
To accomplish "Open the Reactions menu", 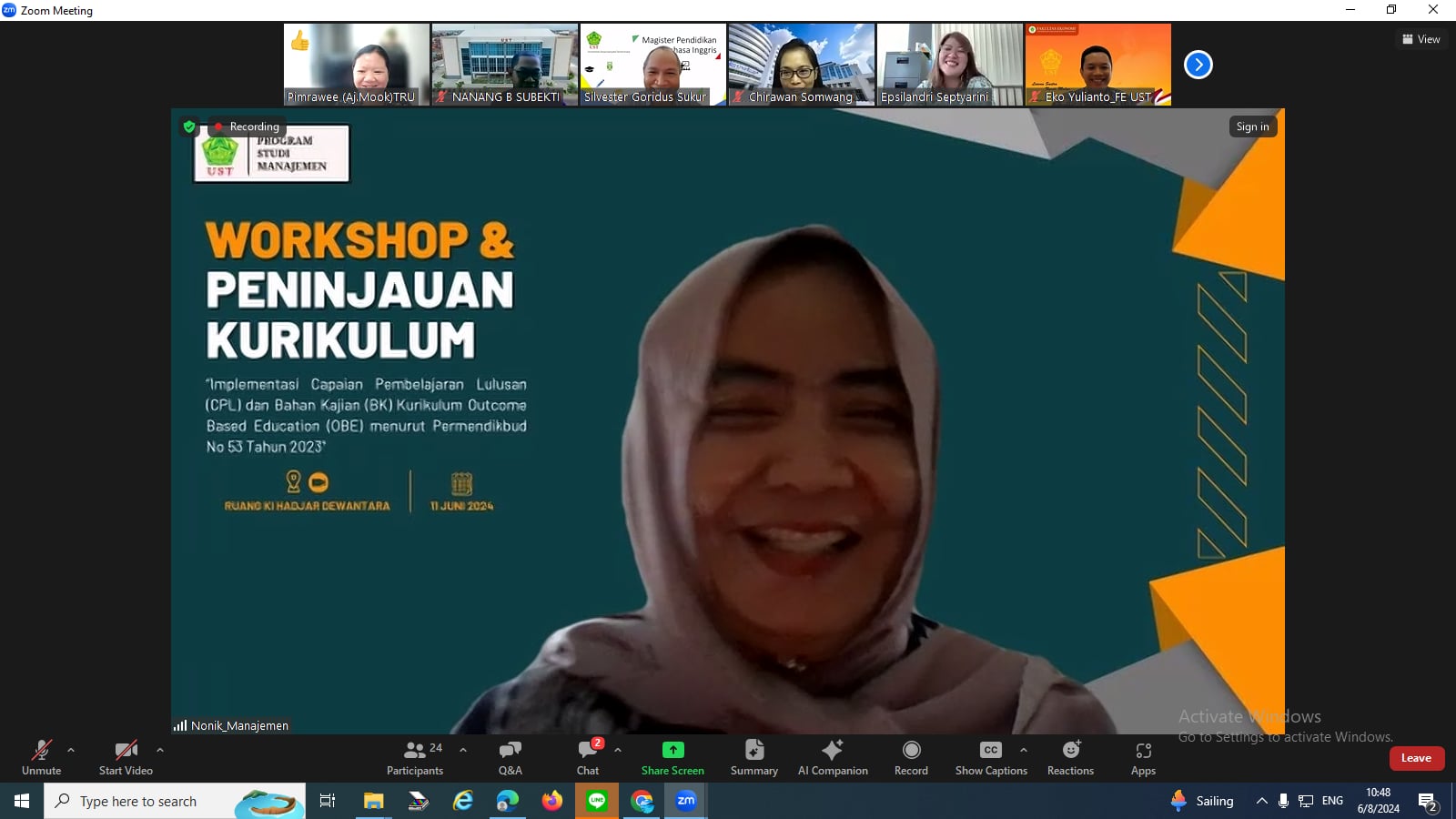I will (x=1070, y=757).
